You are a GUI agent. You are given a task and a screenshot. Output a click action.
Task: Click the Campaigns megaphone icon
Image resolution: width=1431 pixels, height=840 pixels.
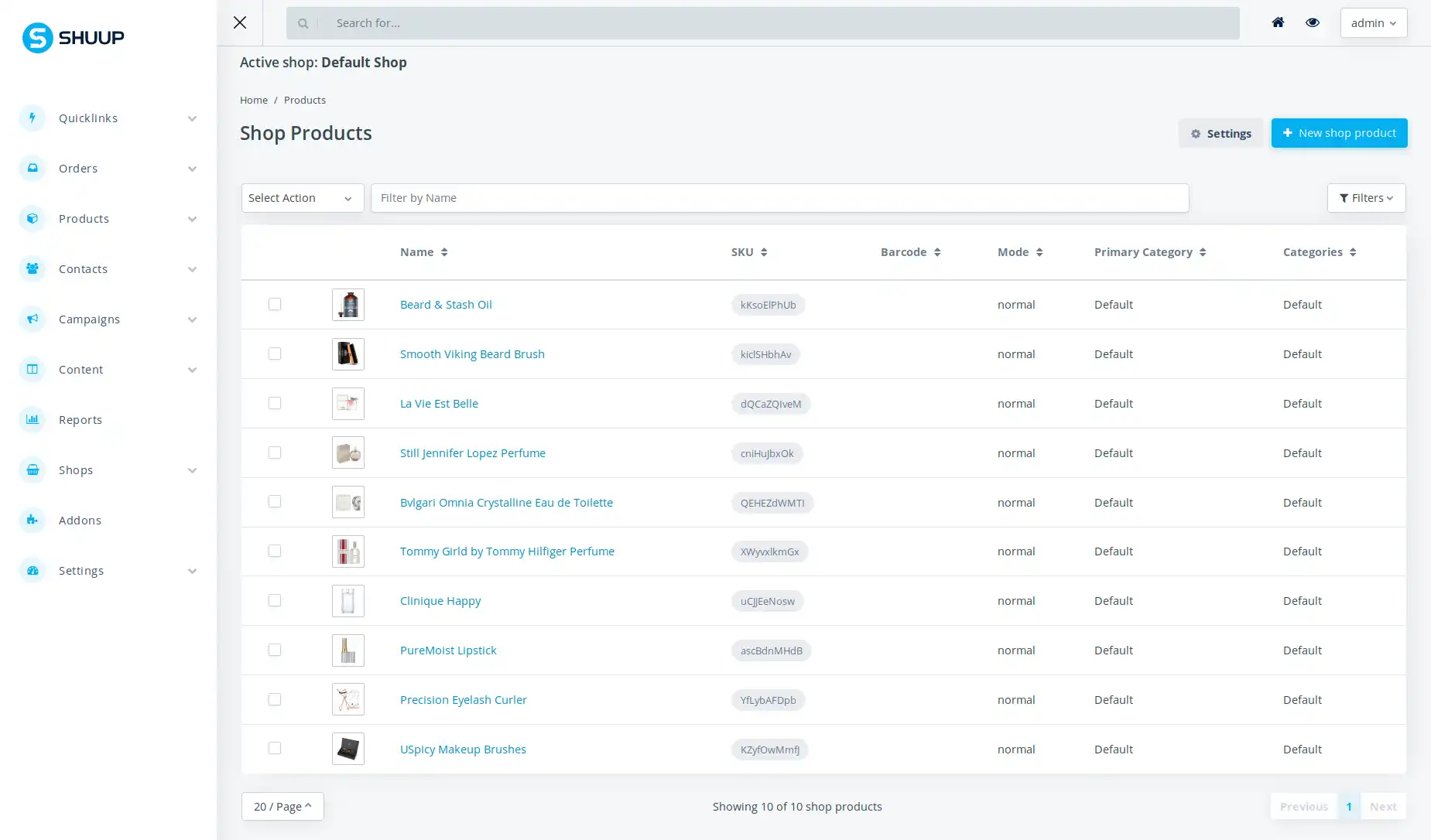[x=33, y=319]
